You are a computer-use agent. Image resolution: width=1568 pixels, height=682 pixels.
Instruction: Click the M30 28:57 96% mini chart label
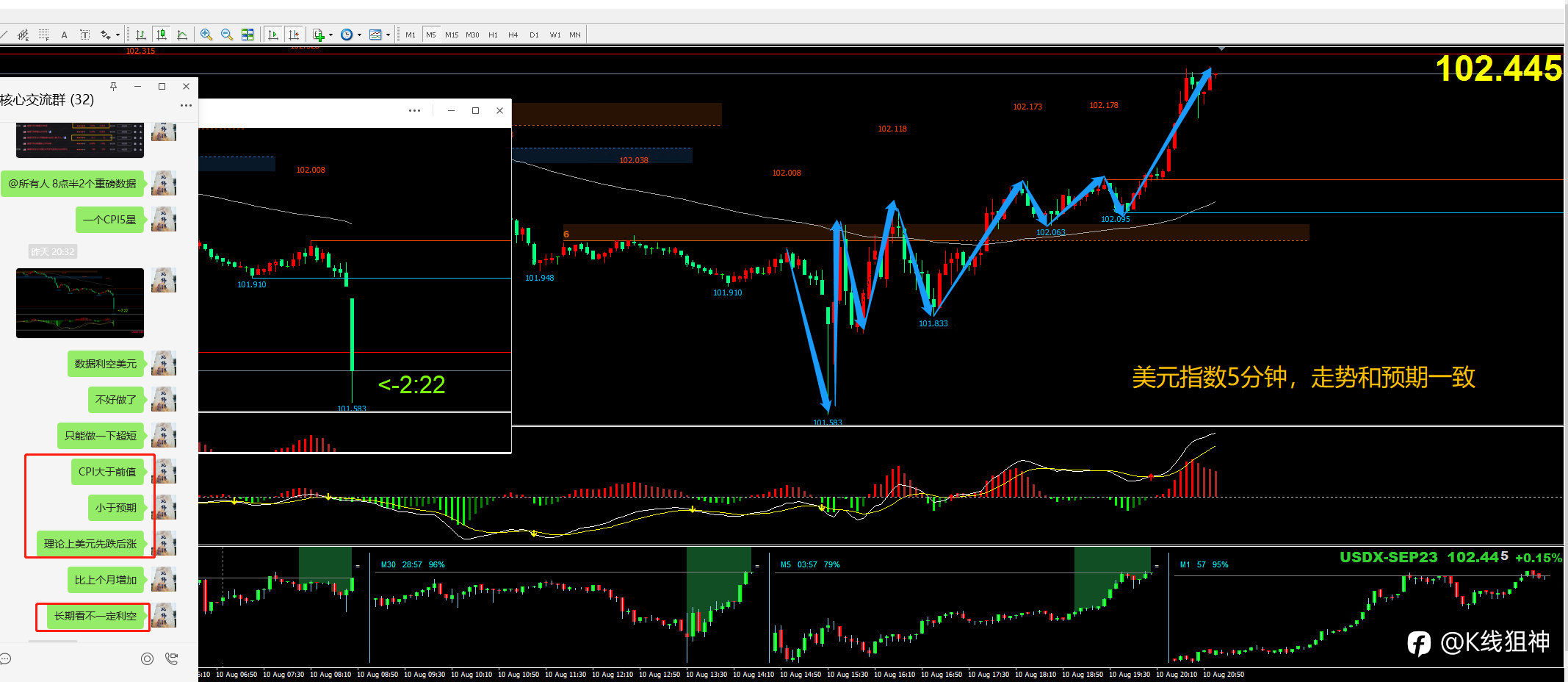click(x=413, y=564)
